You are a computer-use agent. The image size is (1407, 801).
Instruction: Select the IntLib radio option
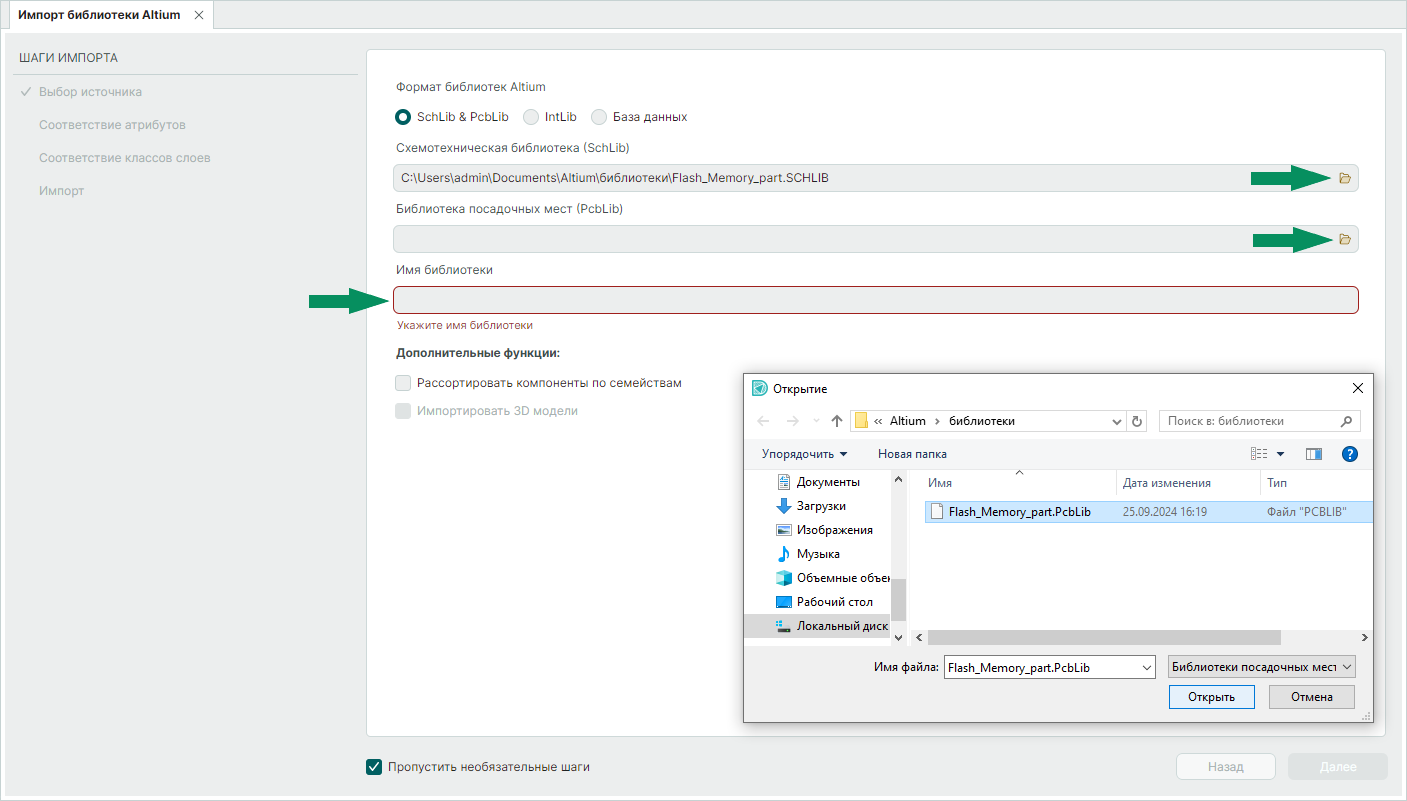point(532,117)
